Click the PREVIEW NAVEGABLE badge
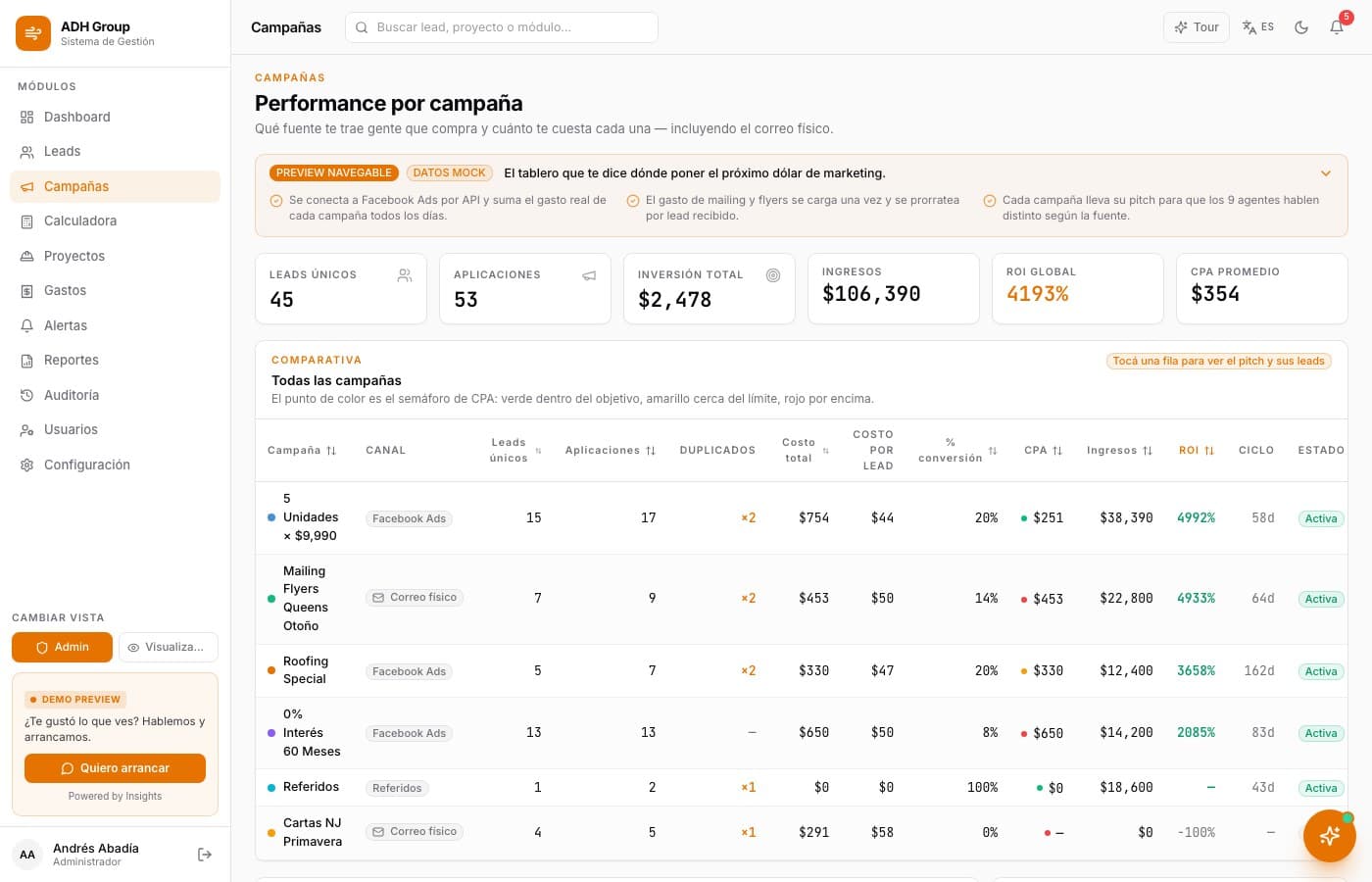The image size is (1372, 882). pyautogui.click(x=334, y=172)
